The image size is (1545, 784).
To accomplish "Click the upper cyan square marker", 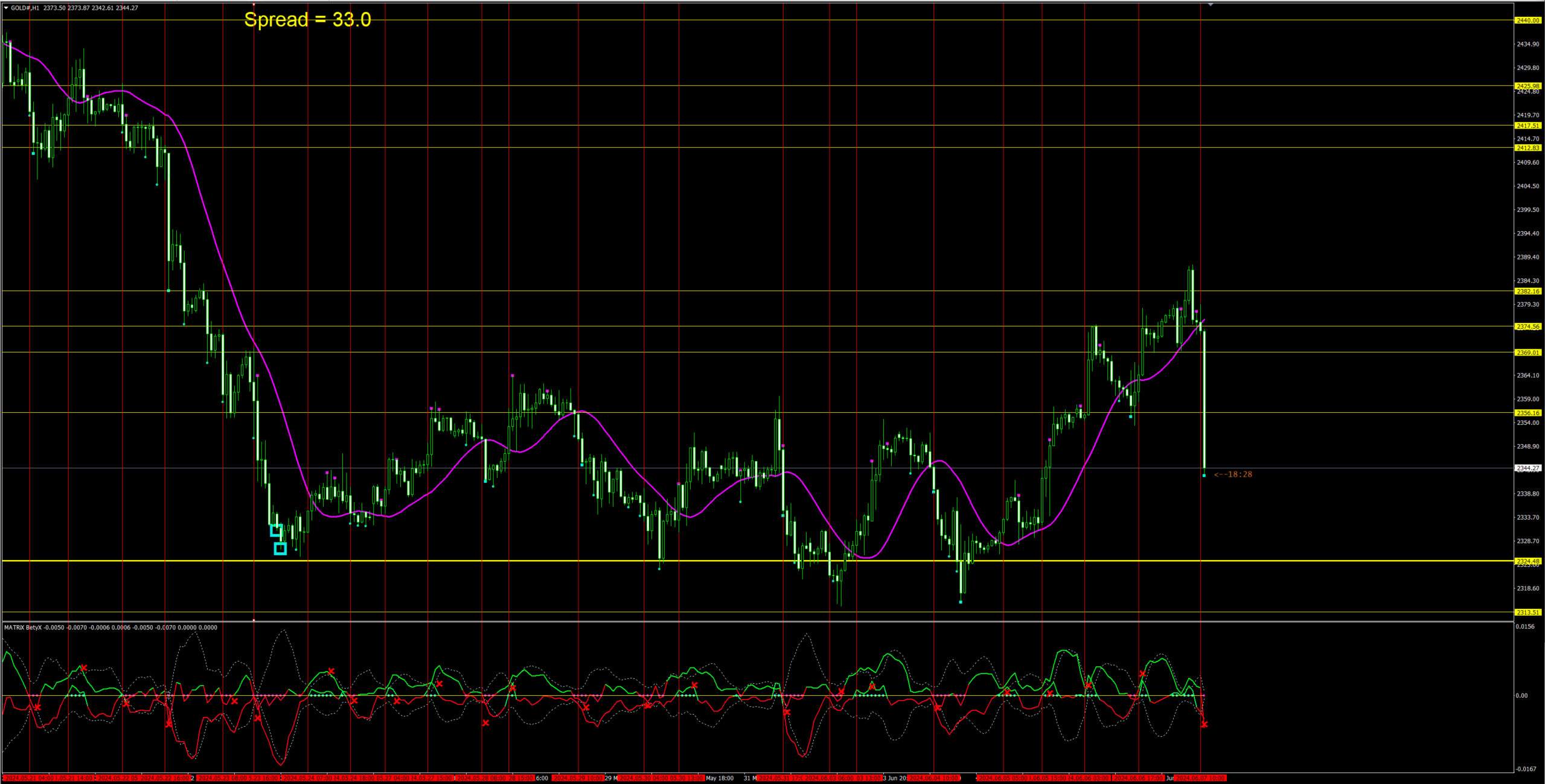I will pos(276,531).
